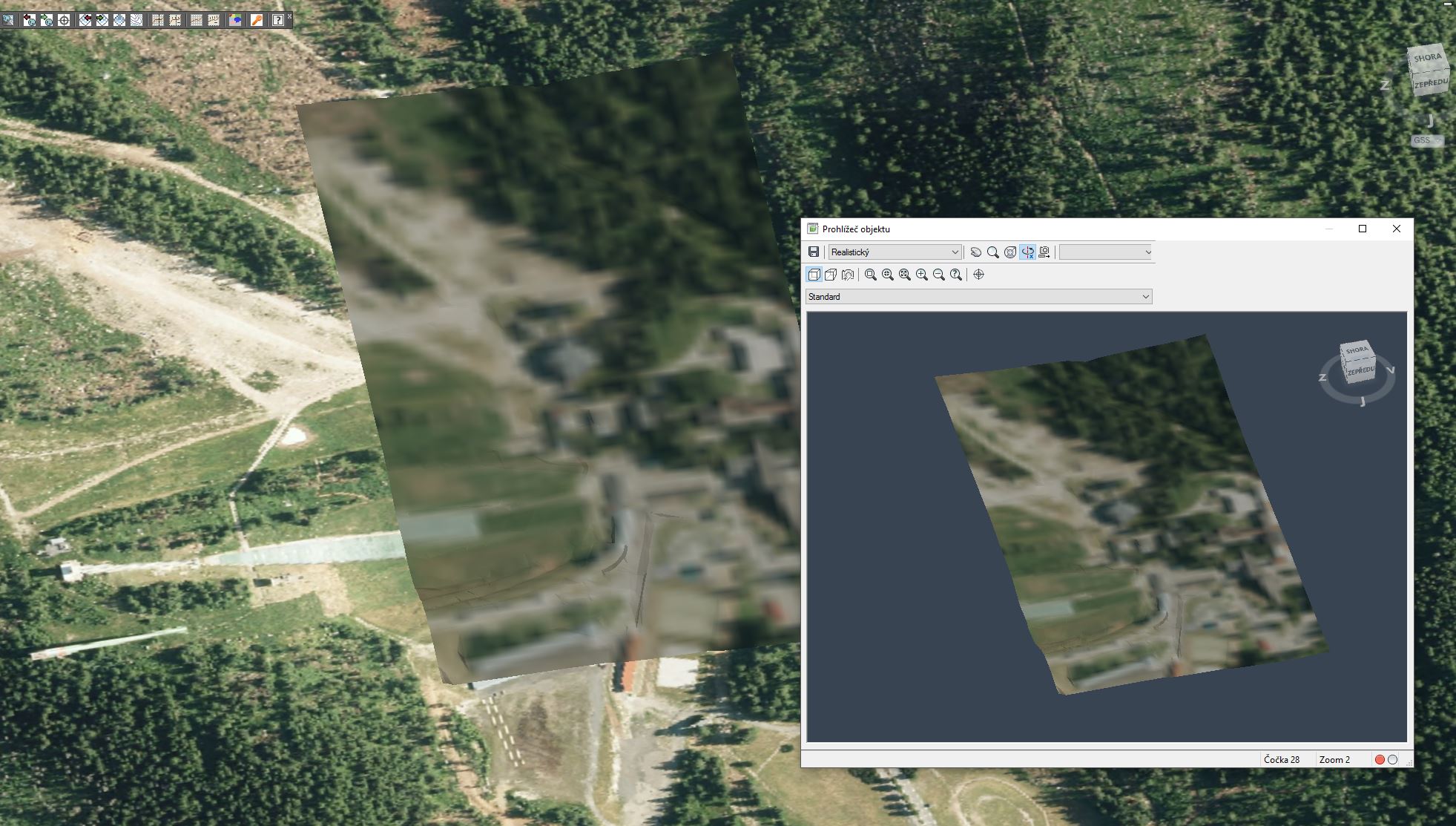Select the pan hand tool
This screenshot has width=1456, height=826.
tap(976, 252)
